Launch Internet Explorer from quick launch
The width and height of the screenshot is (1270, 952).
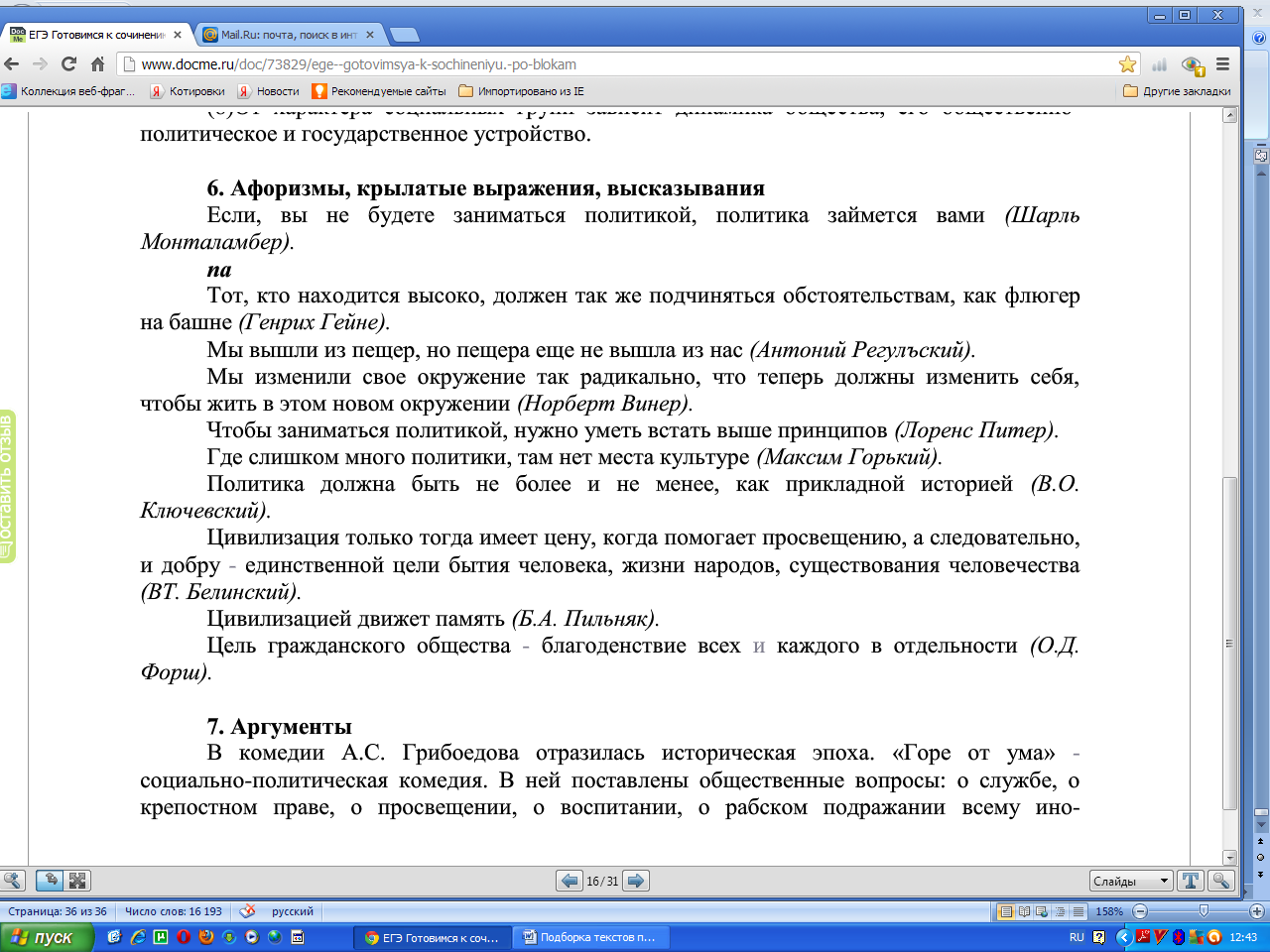coord(138,937)
